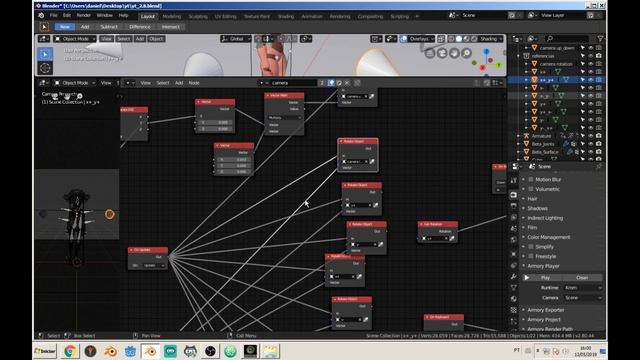Enable the Simplify checkbox
Screen dimensions: 640x360
click(x=531, y=247)
